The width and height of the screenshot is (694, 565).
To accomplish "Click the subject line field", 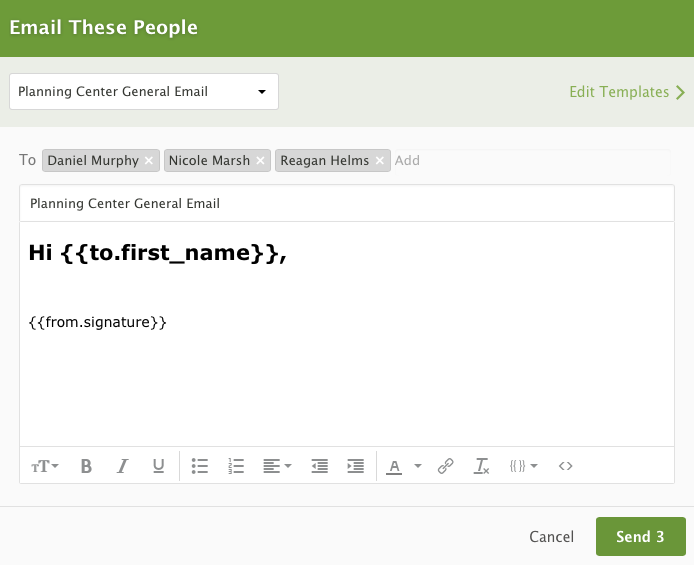I will [347, 204].
